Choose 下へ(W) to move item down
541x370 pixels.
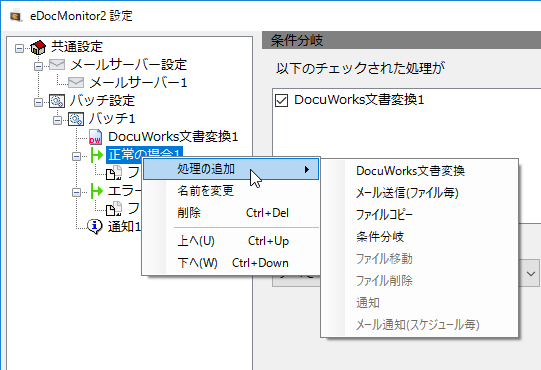[231, 263]
